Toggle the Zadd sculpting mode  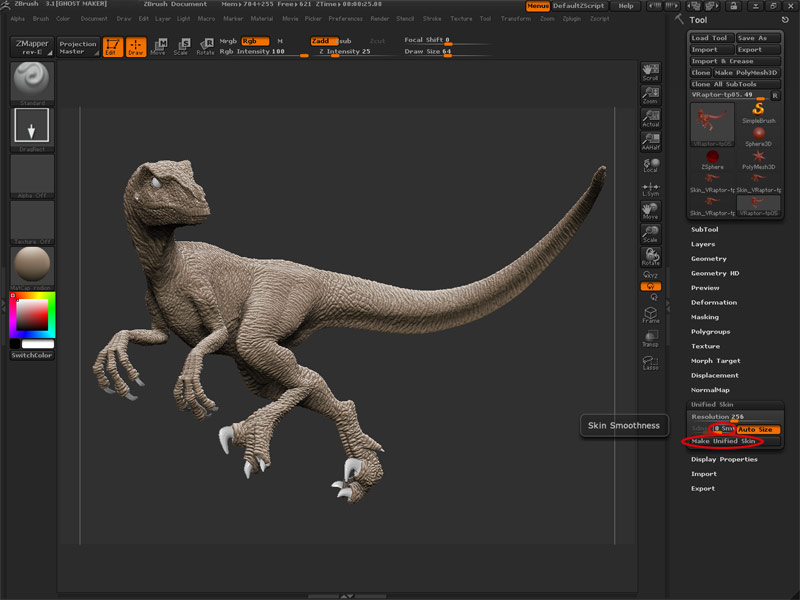pos(322,41)
